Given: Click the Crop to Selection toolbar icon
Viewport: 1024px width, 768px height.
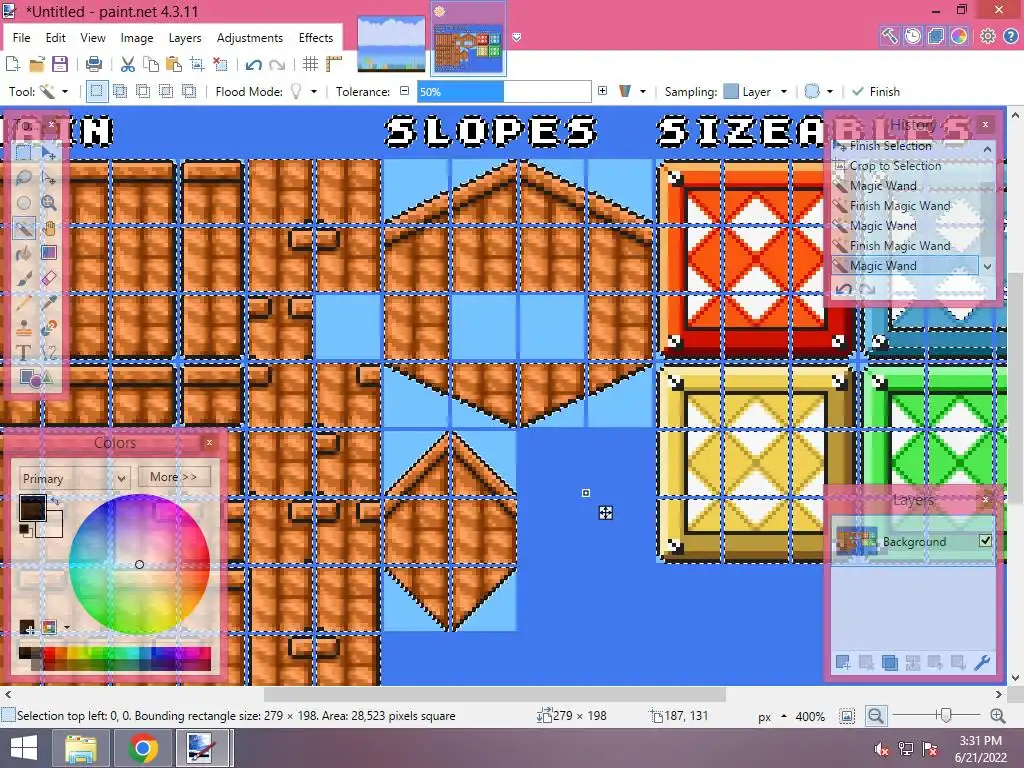Looking at the screenshot, I should click(x=197, y=64).
